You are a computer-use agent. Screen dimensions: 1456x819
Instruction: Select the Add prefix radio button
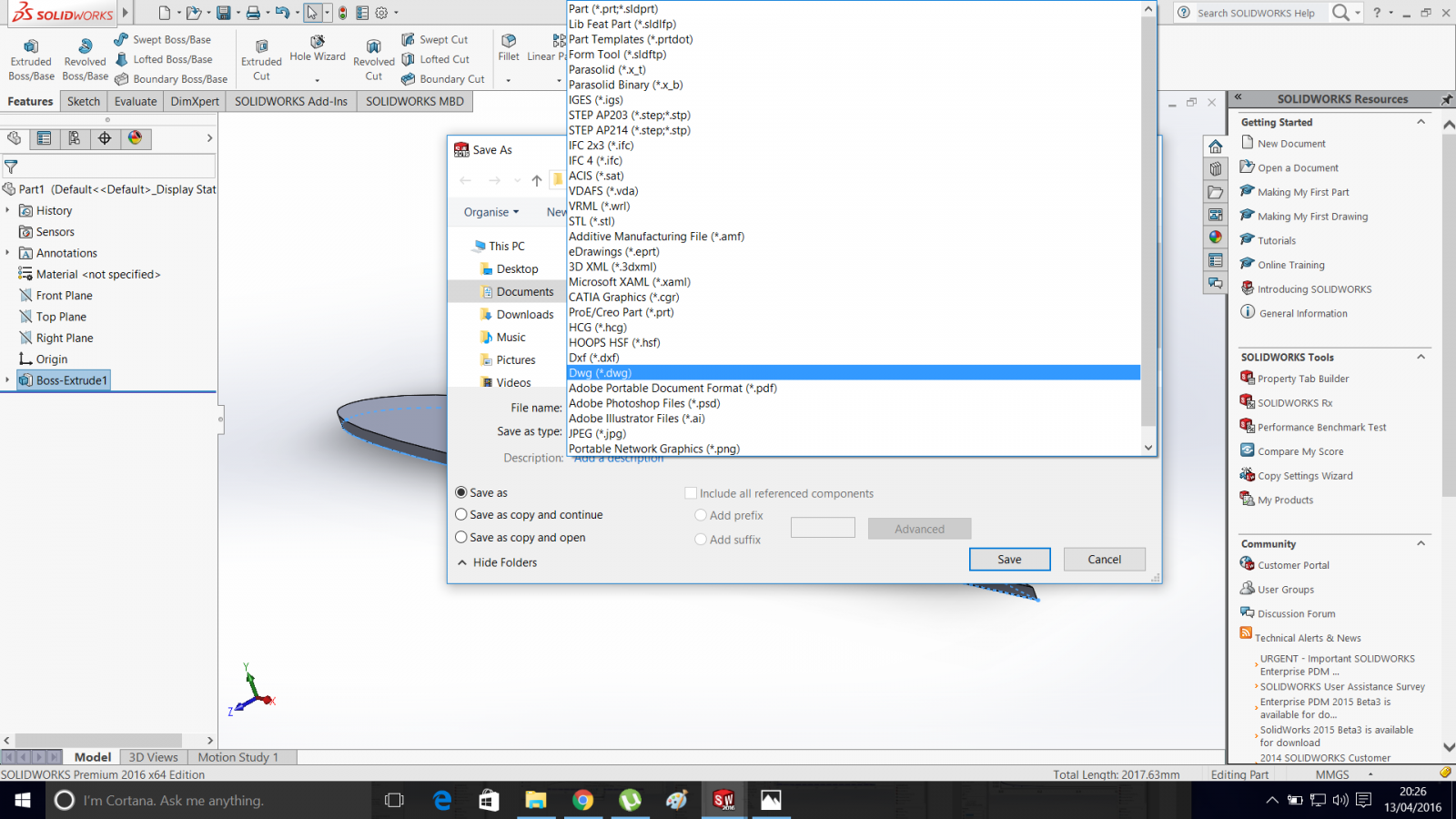(x=701, y=515)
